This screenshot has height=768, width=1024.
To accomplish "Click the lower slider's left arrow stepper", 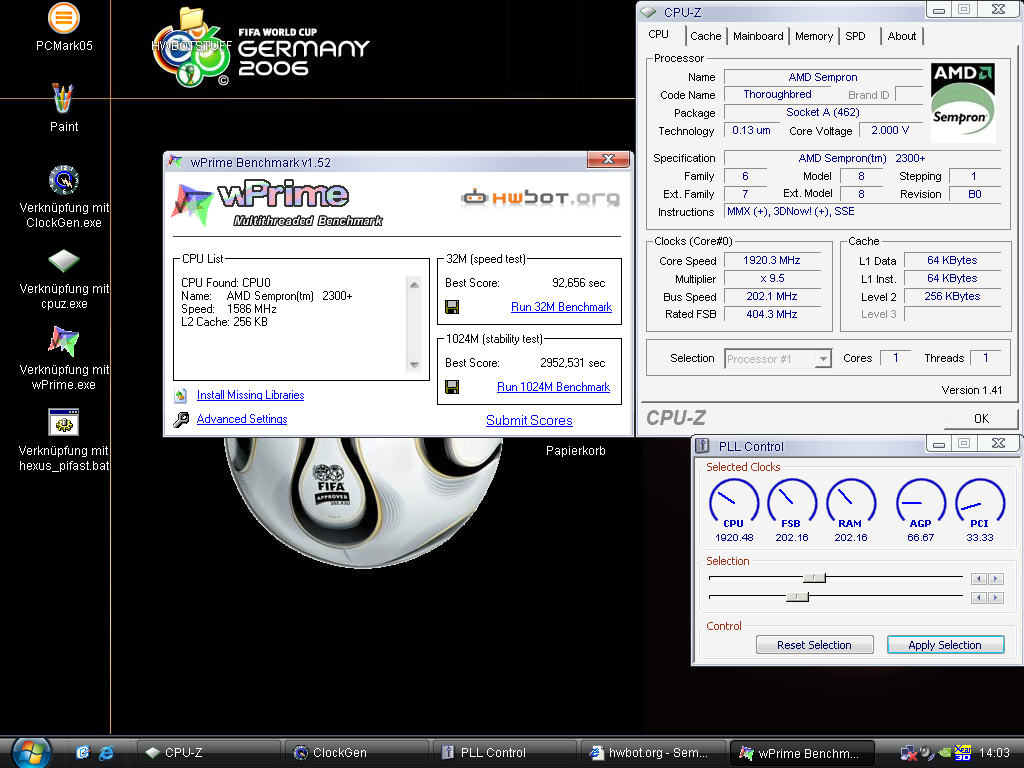I will tap(978, 598).
